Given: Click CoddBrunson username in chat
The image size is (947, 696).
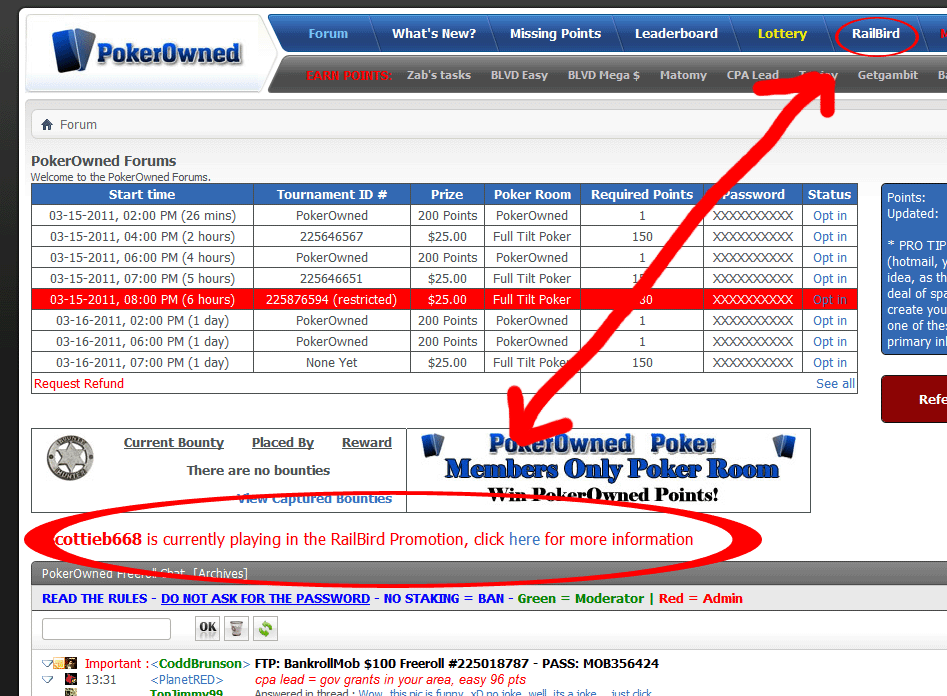Looking at the screenshot, I should click(200, 664).
